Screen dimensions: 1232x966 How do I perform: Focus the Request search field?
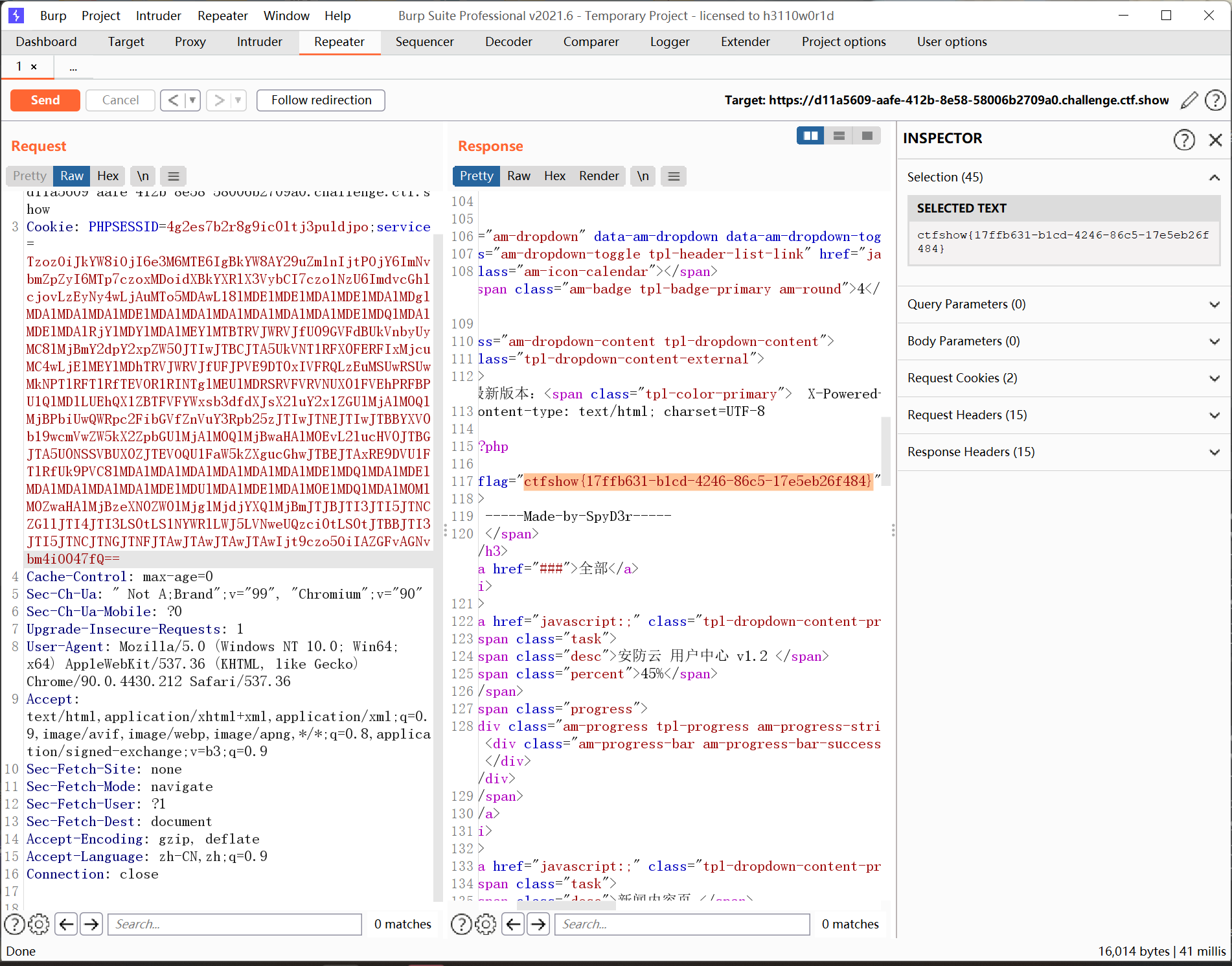(234, 924)
